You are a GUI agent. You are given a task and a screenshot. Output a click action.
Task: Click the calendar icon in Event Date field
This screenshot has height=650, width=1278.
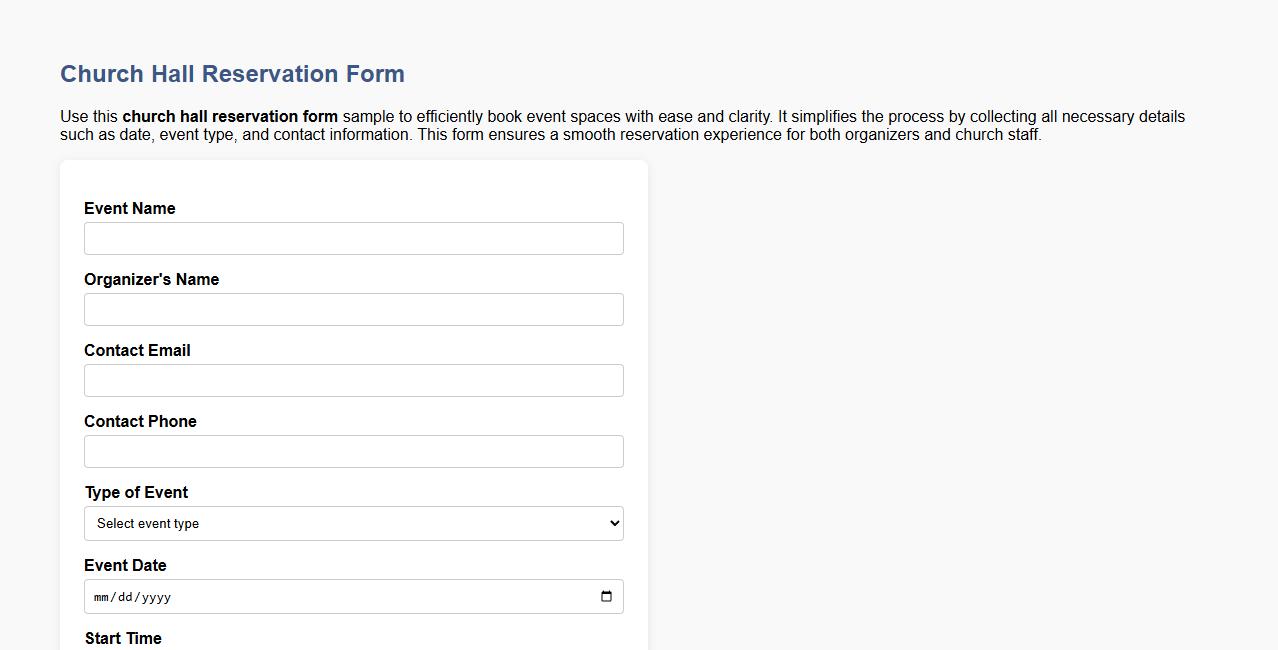[606, 596]
